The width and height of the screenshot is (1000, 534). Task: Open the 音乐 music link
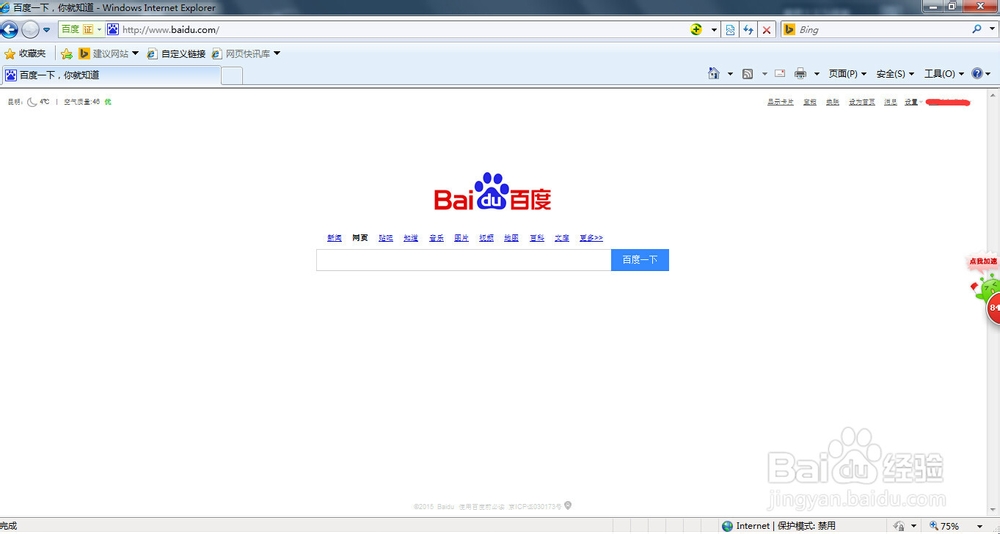pos(436,238)
